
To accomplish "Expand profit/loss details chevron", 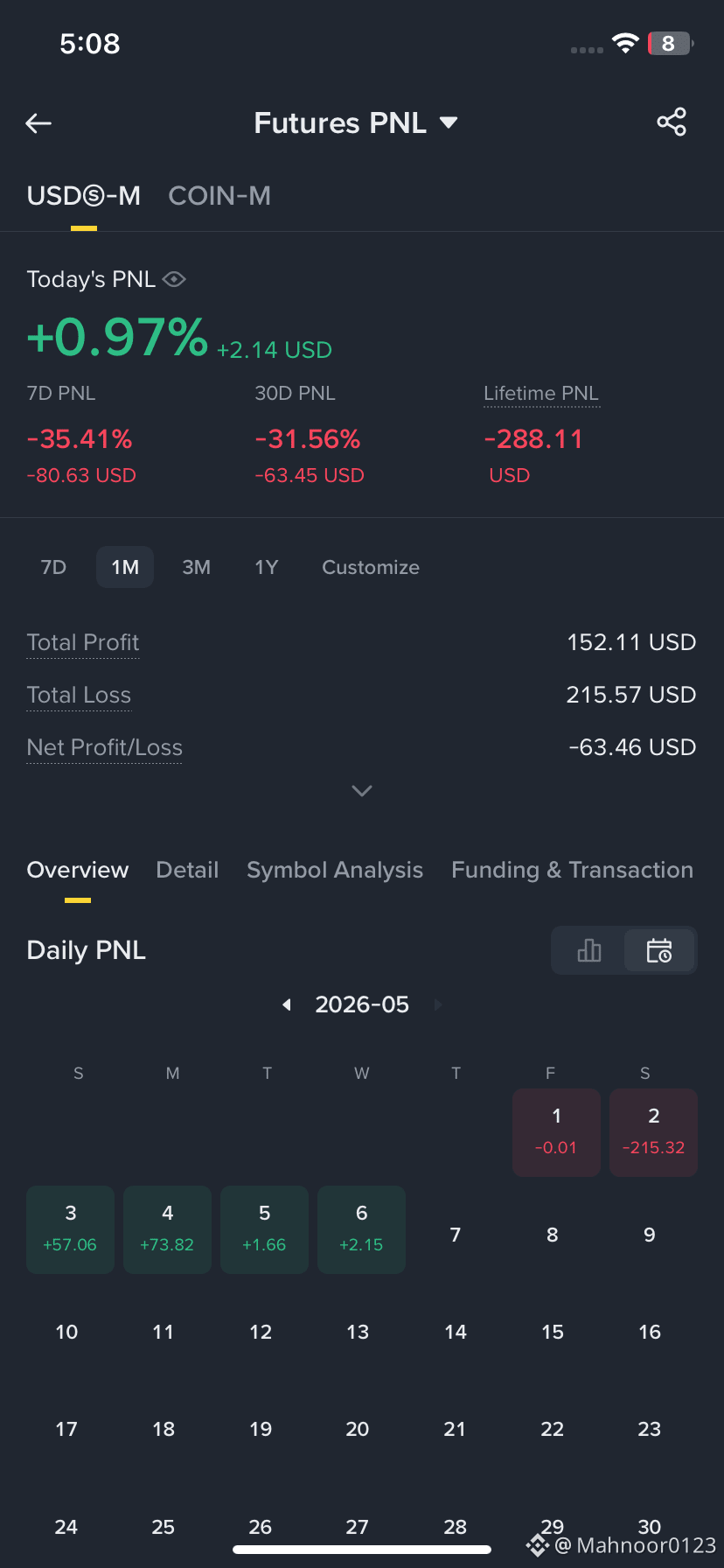I will (362, 790).
